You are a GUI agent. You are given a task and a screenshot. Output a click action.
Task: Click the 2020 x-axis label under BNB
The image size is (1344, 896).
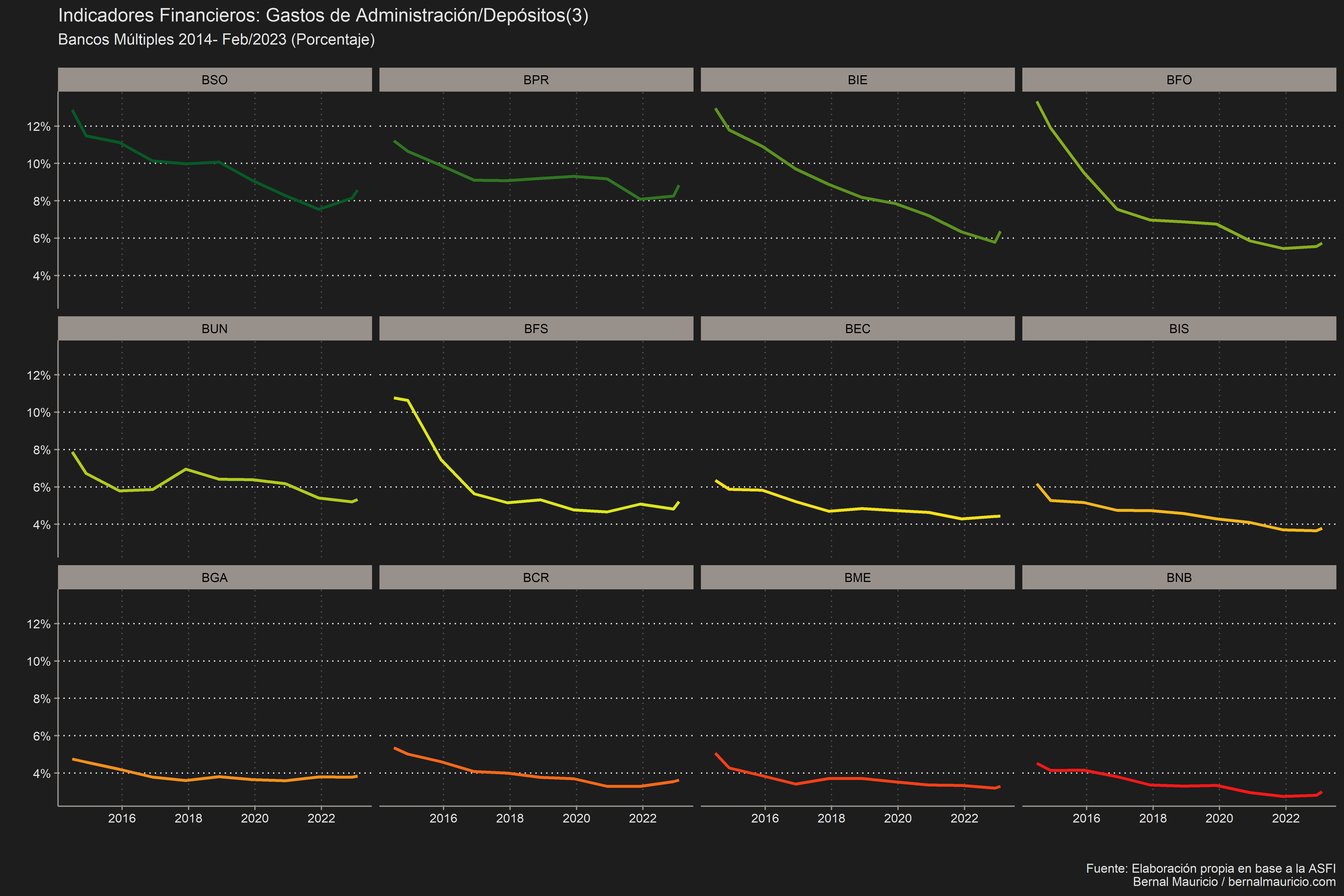point(1219,818)
